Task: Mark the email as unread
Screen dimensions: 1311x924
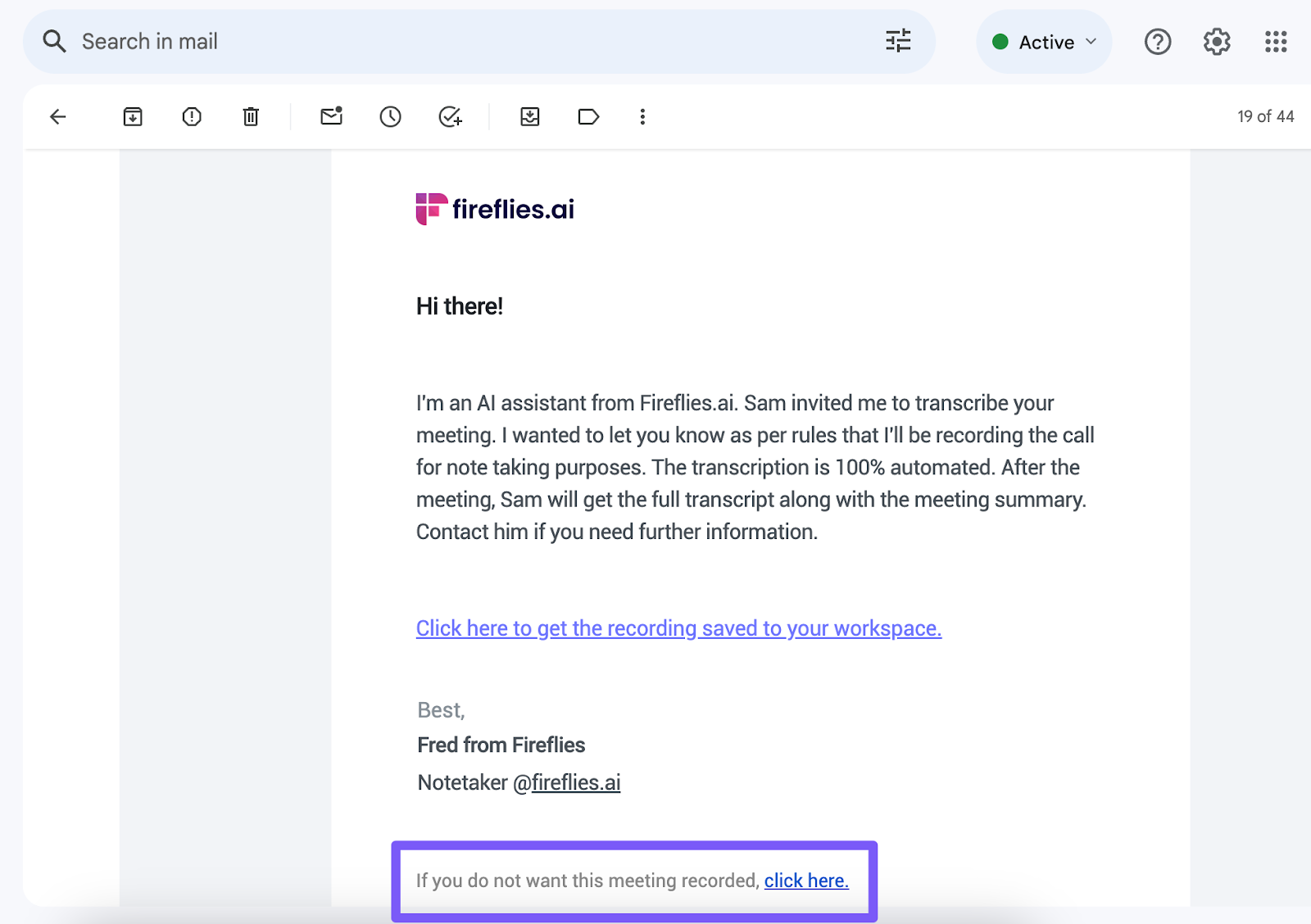Action: [331, 116]
